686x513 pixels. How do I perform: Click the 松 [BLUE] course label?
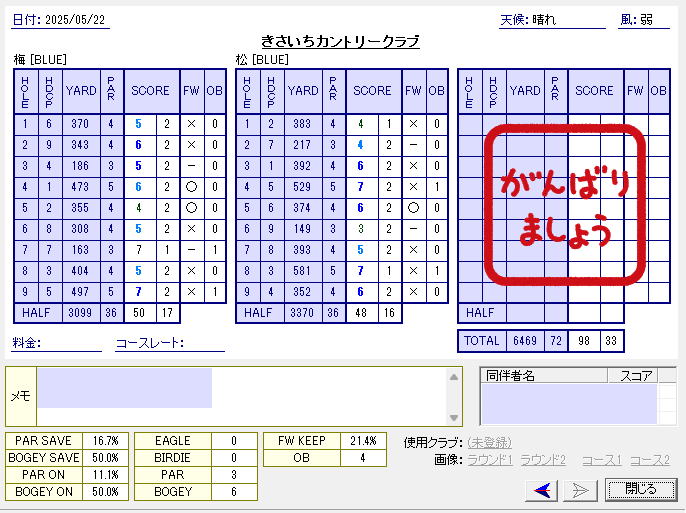262,59
